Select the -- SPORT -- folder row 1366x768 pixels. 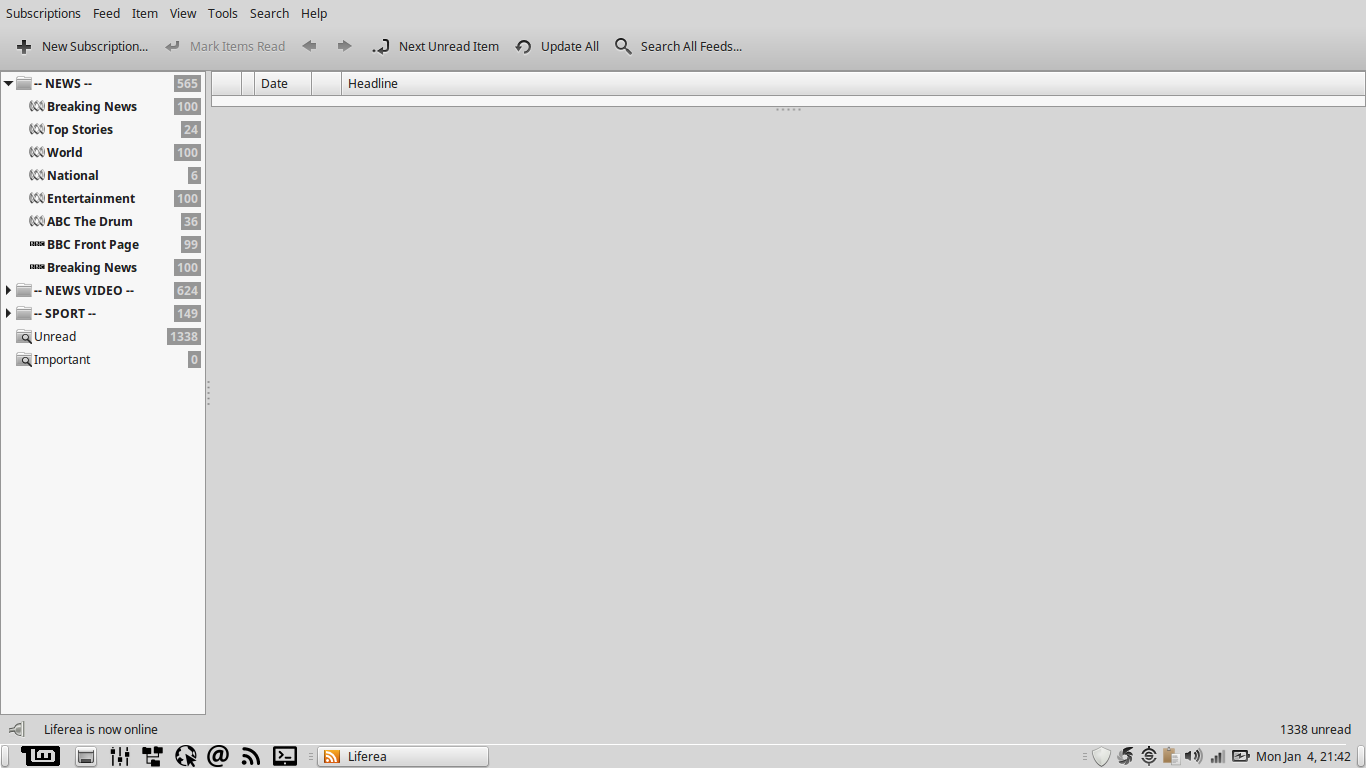pyautogui.click(x=103, y=313)
